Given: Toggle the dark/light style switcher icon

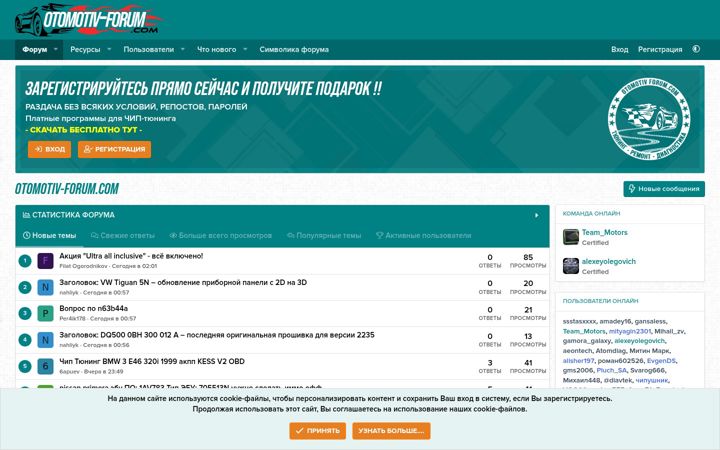Looking at the screenshot, I should pyautogui.click(x=696, y=49).
